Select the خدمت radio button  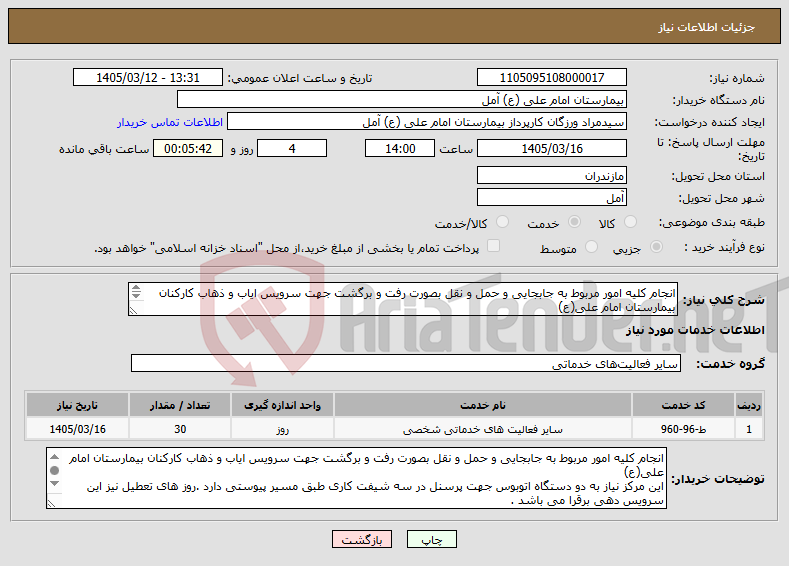coord(574,222)
